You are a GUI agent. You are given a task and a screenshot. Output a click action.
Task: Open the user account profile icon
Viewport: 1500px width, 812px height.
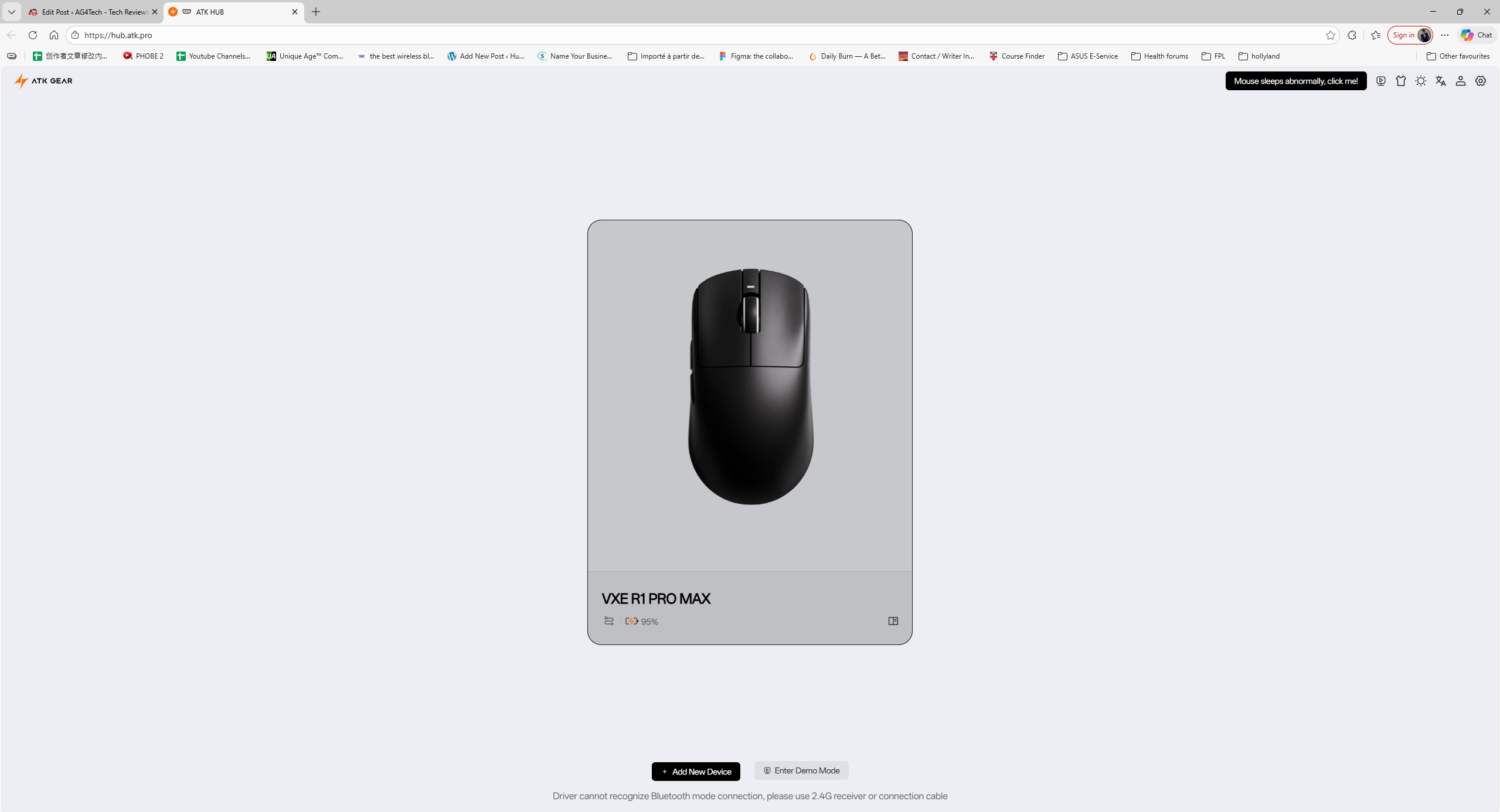pyautogui.click(x=1461, y=81)
